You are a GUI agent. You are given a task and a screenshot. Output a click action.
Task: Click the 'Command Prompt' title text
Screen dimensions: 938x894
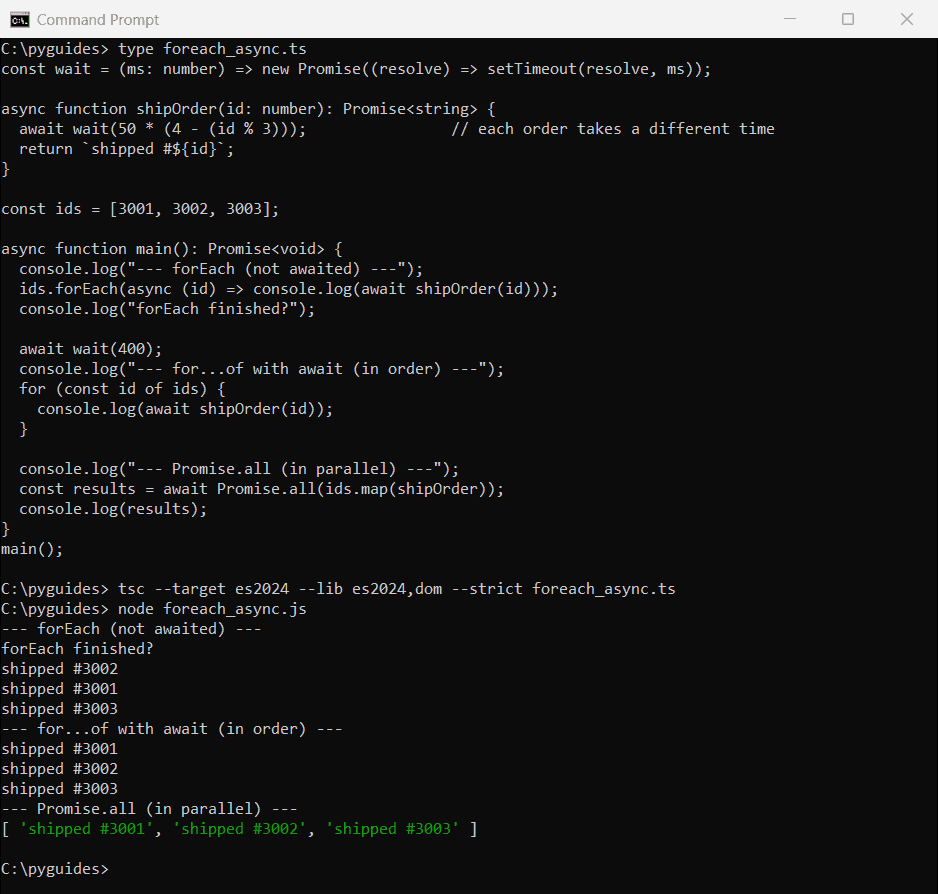98,20
